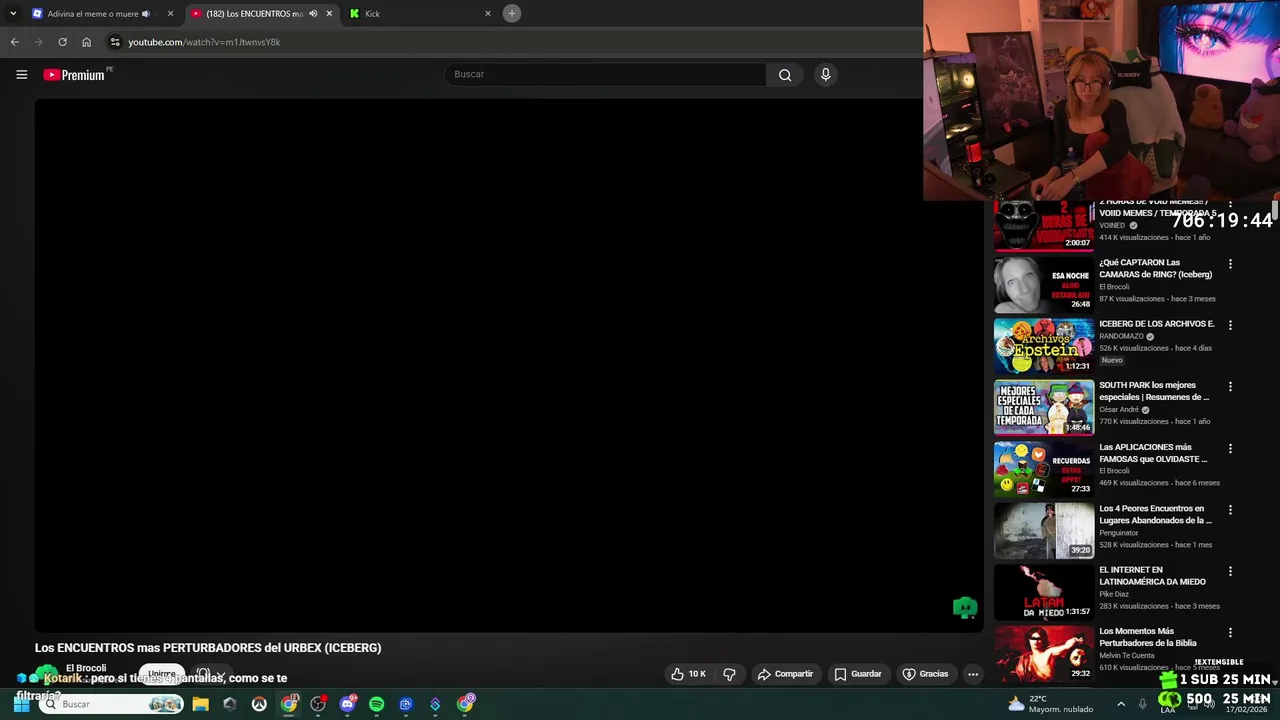Mute the 'Los ENCUENTROS' tab audio icon

tap(313, 14)
